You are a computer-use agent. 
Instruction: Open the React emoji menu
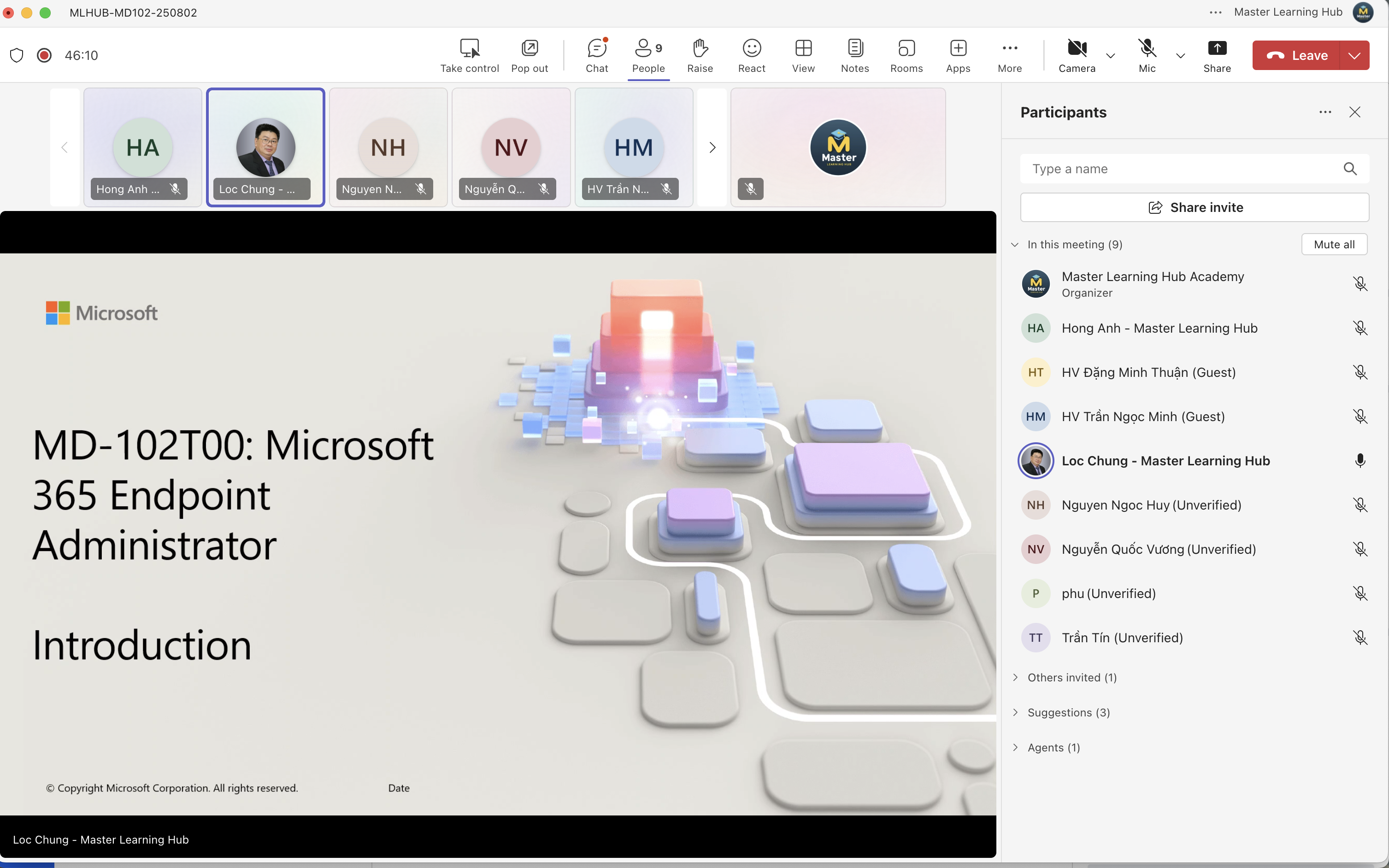pyautogui.click(x=752, y=55)
